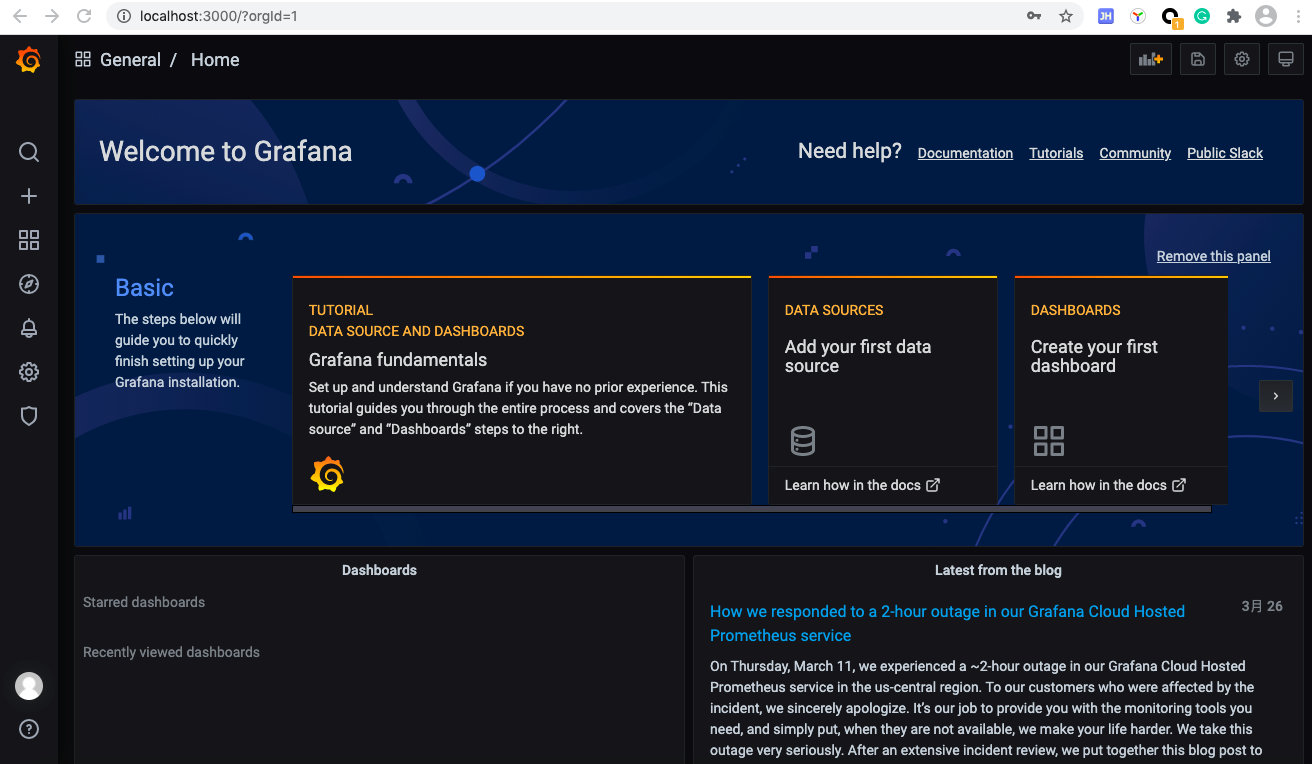The width and height of the screenshot is (1312, 764).
Task: Click the saved password key icon
Action: point(1035,16)
